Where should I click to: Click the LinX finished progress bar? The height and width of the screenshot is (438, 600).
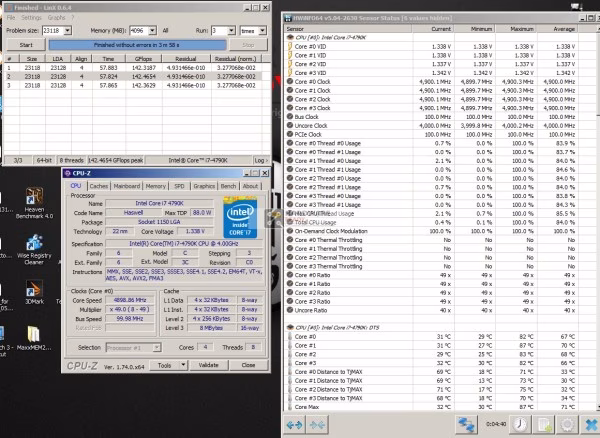click(137, 45)
